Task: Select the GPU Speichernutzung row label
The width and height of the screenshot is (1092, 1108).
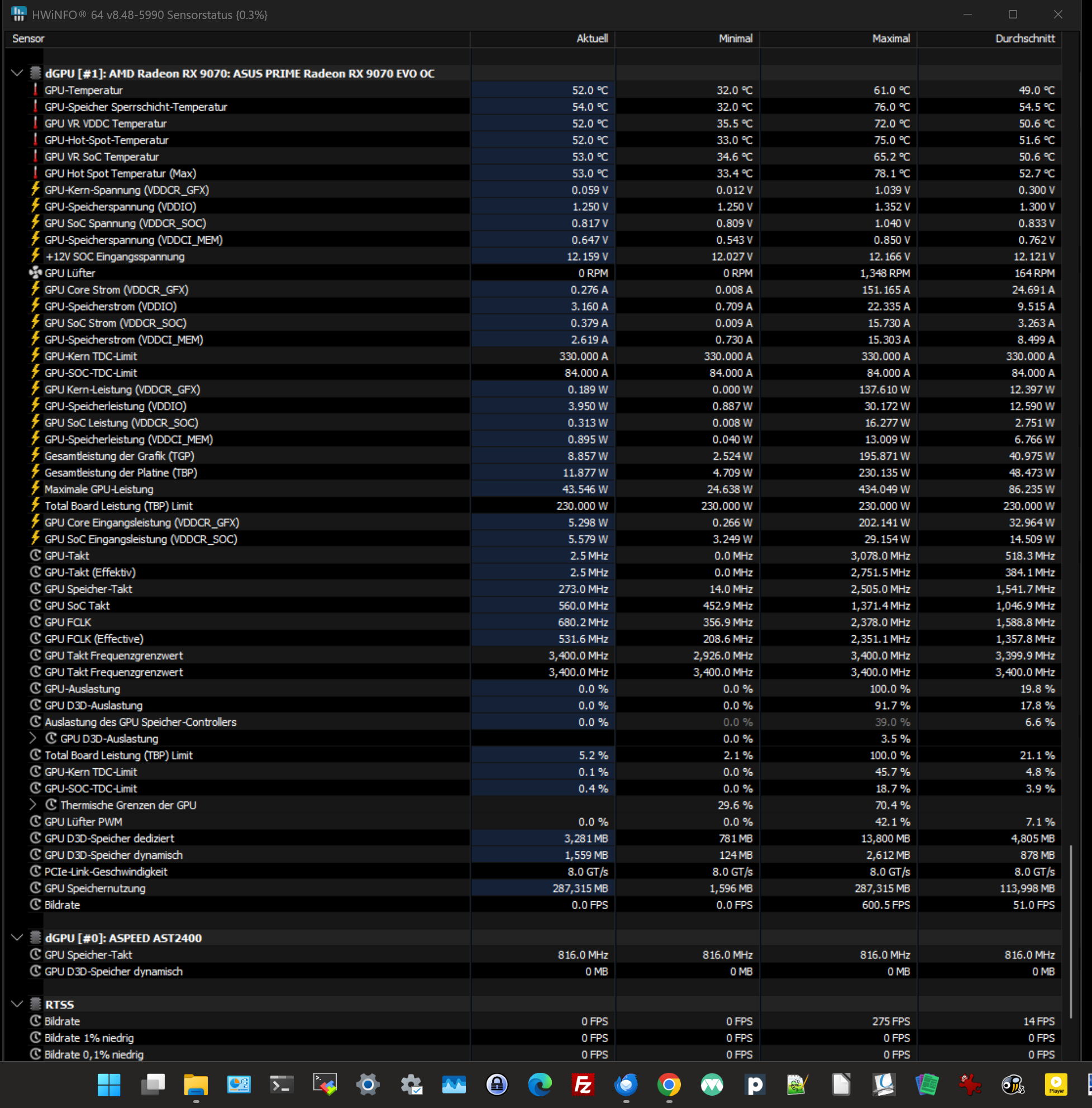Action: tap(95, 888)
